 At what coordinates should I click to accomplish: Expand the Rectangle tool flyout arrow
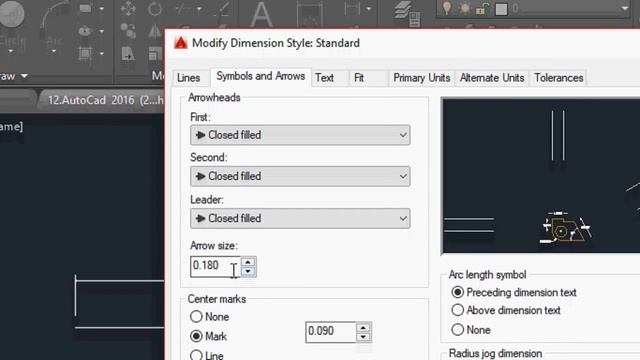(102, 9)
